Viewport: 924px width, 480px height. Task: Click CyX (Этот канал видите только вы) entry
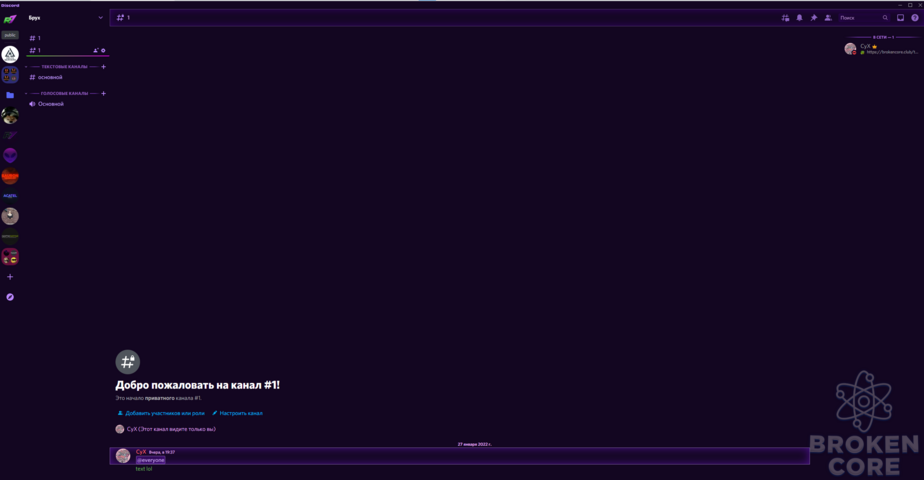point(166,429)
